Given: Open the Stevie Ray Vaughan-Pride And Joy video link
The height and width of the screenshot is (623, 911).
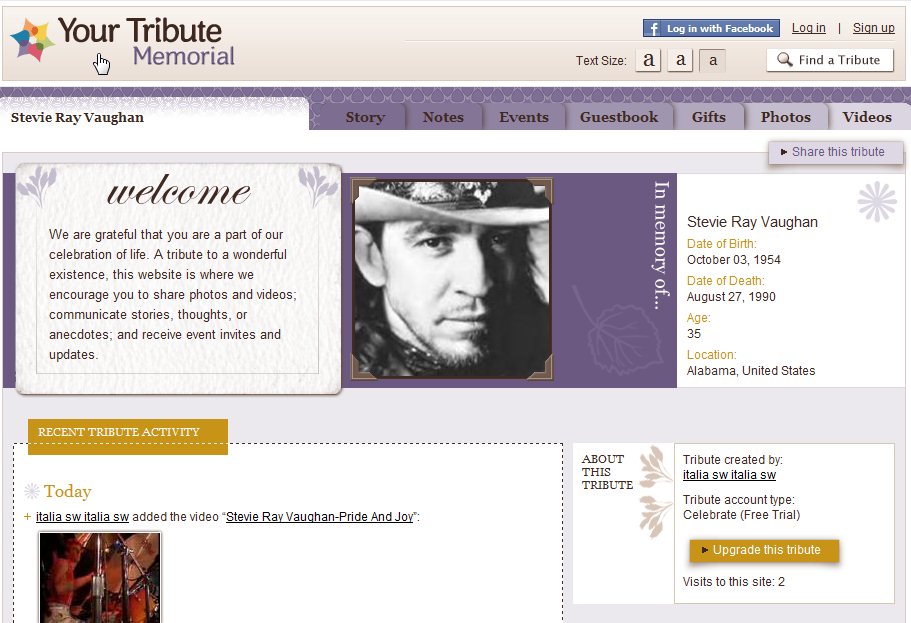Looking at the screenshot, I should tap(320, 517).
